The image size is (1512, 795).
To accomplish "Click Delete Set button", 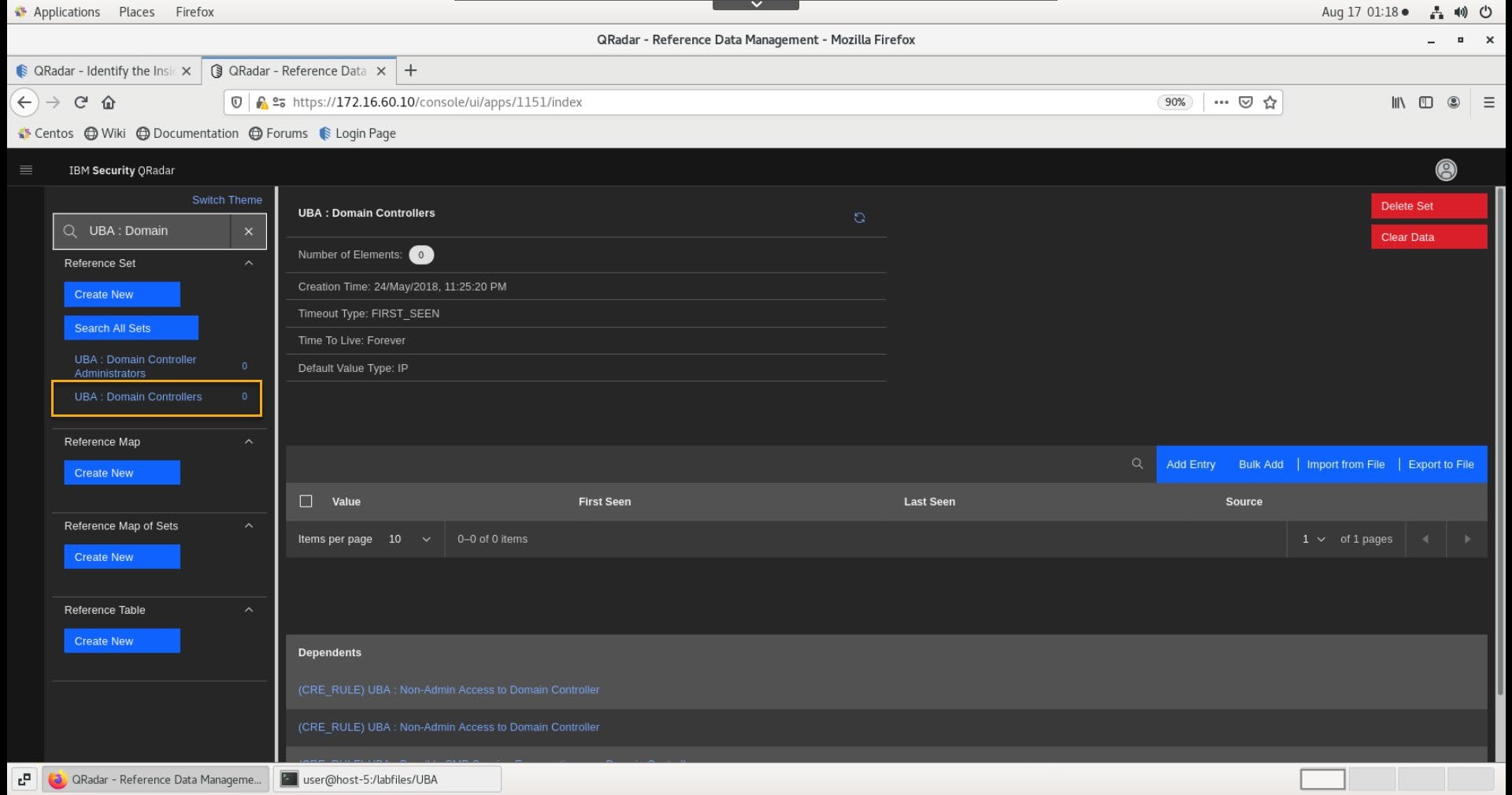I will pos(1429,206).
